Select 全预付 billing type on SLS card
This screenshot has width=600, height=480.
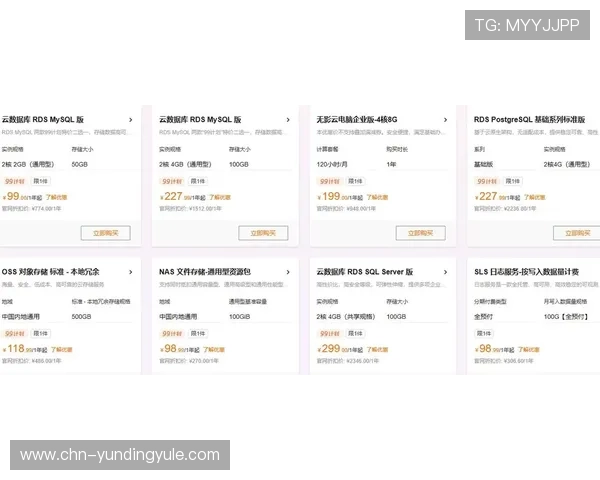[x=483, y=317]
